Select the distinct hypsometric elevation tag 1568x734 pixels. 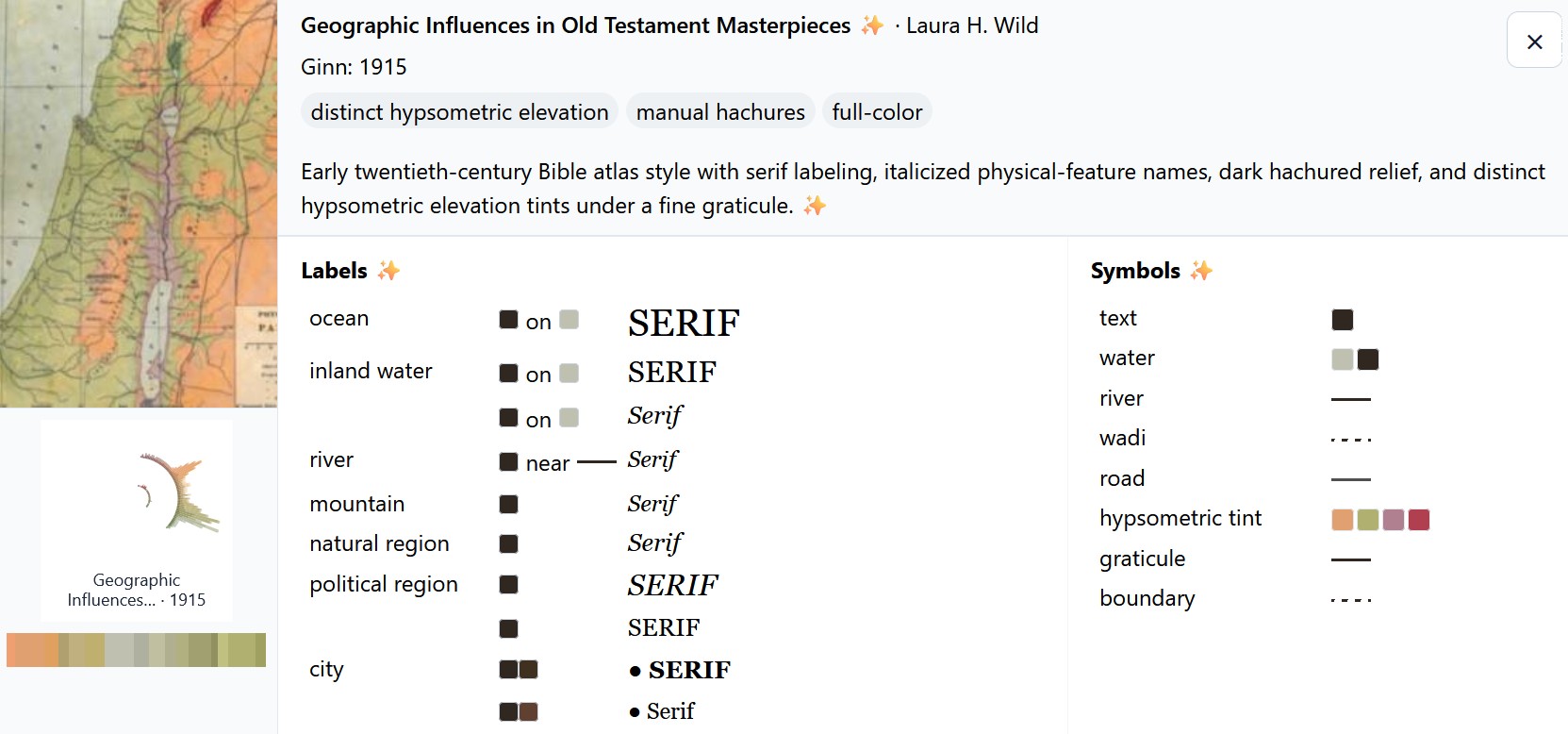tap(460, 112)
